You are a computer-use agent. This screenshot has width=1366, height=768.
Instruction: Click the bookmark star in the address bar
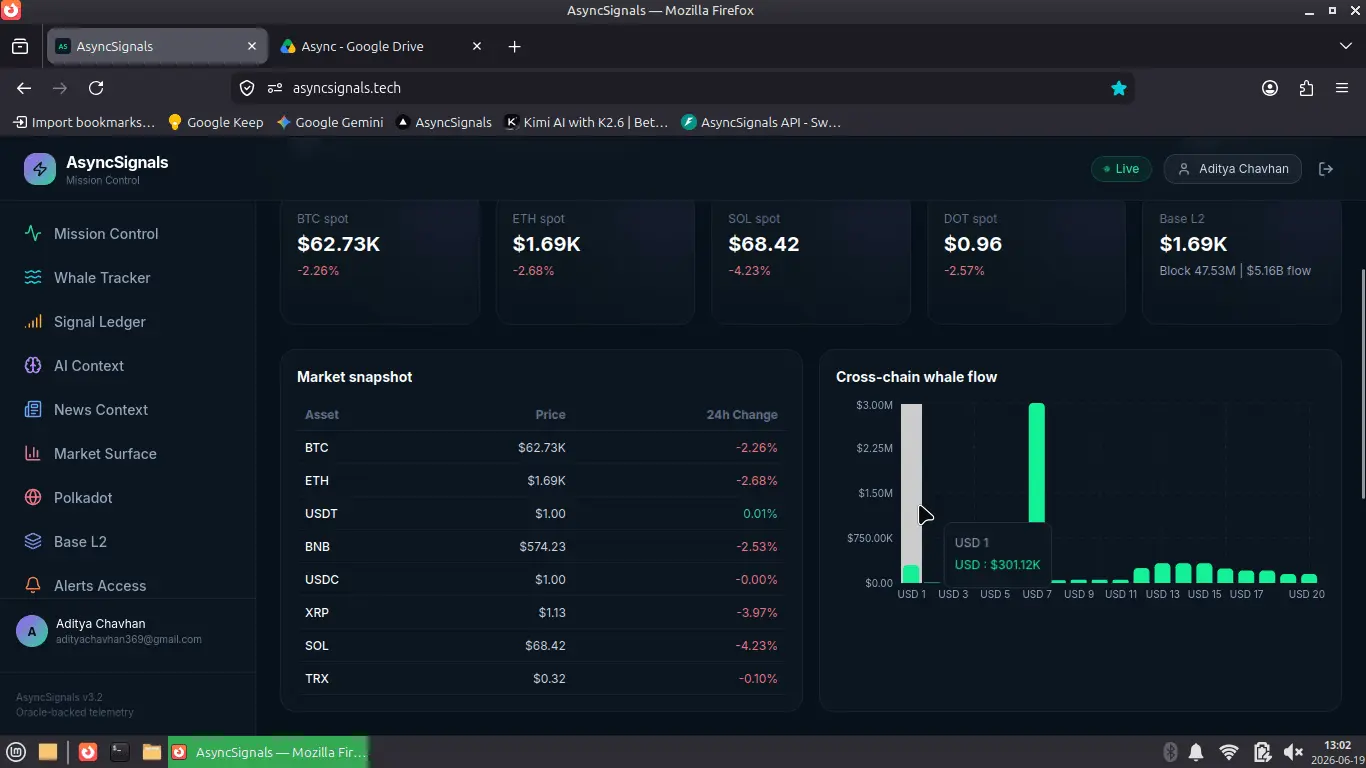coord(1119,88)
